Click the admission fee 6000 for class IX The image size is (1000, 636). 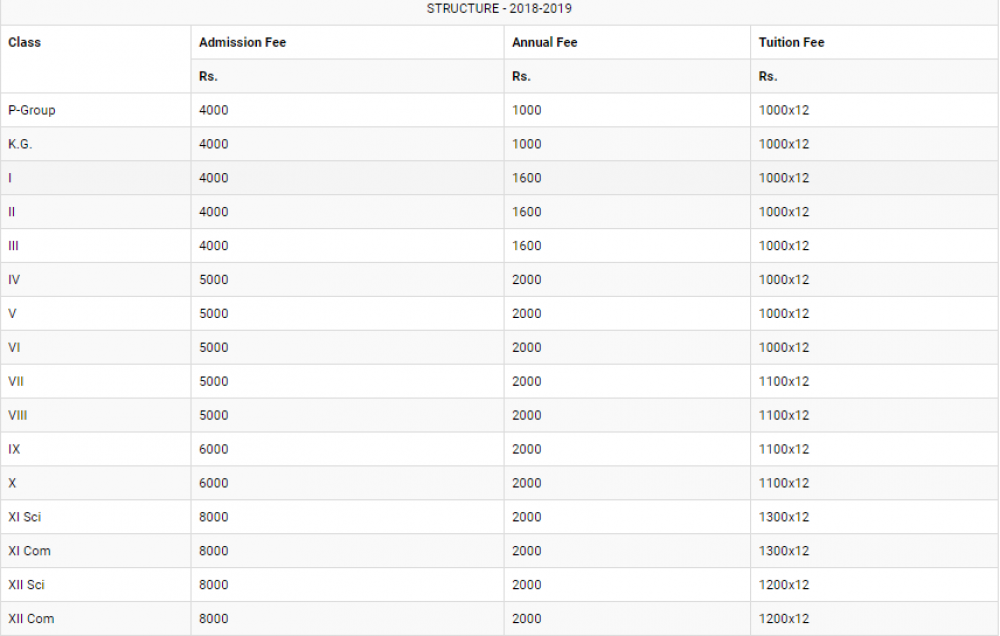214,449
